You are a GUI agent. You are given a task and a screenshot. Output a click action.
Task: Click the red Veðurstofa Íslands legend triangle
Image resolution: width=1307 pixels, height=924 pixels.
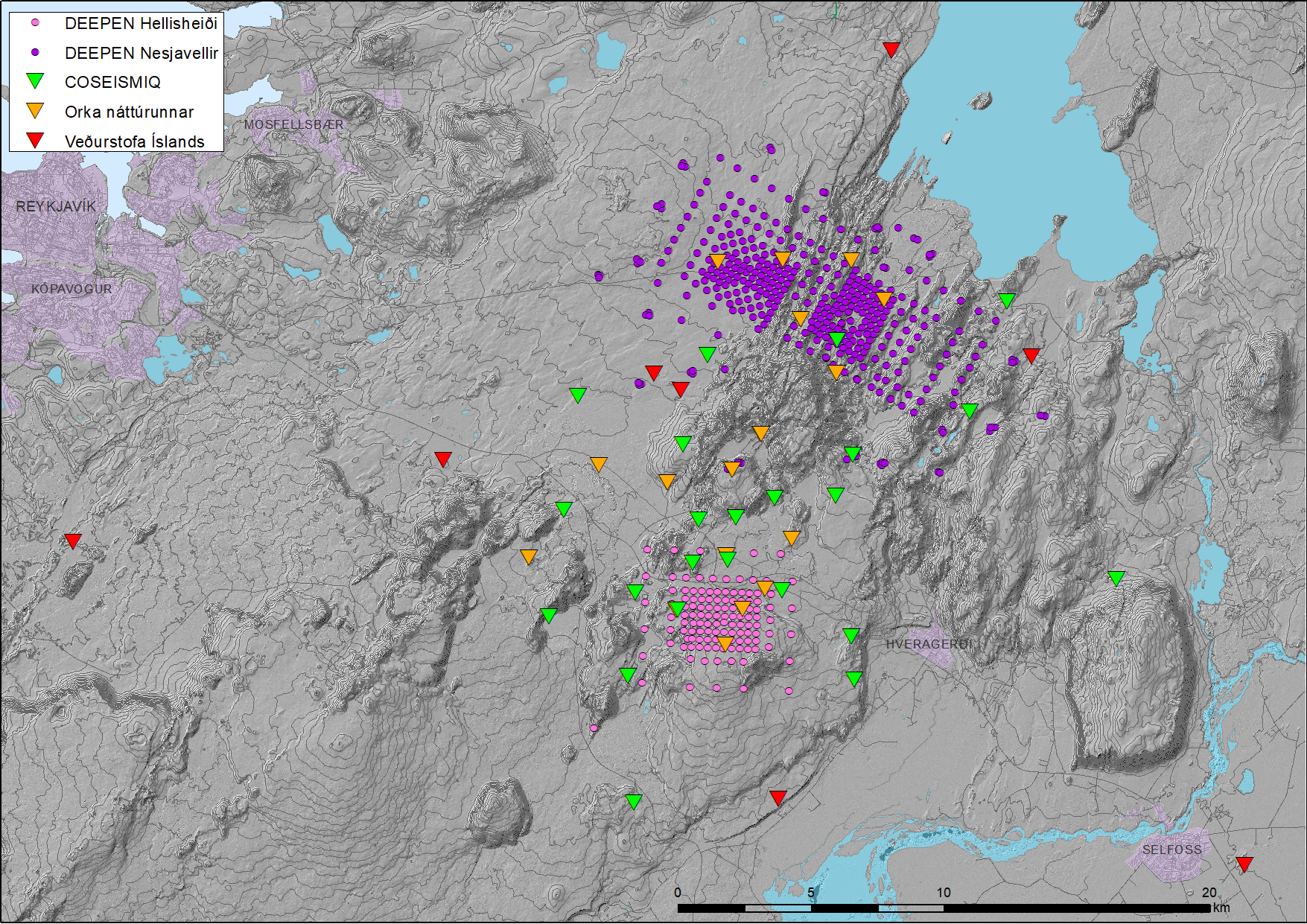pyautogui.click(x=35, y=140)
